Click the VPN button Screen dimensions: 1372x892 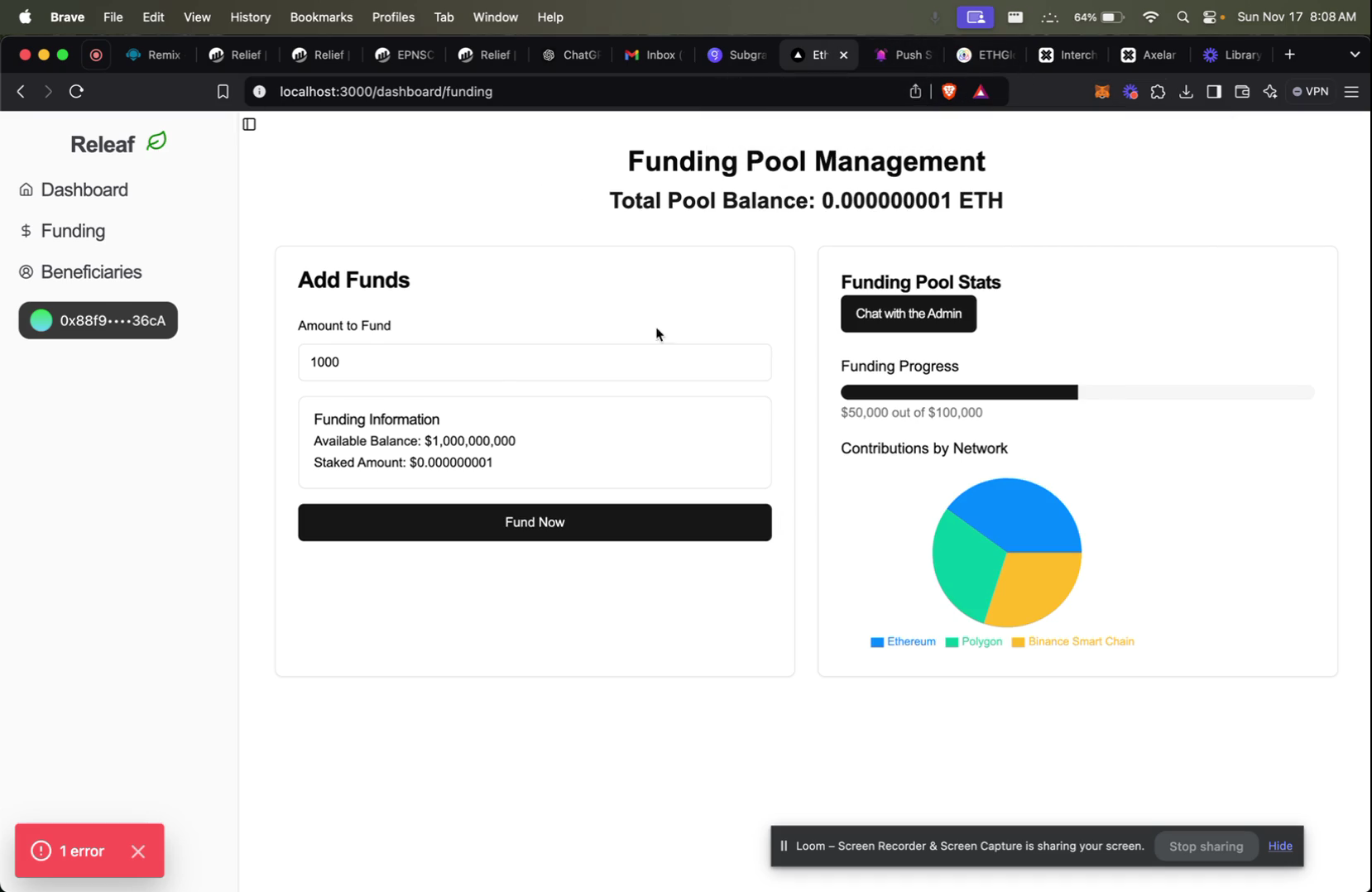click(x=1311, y=92)
